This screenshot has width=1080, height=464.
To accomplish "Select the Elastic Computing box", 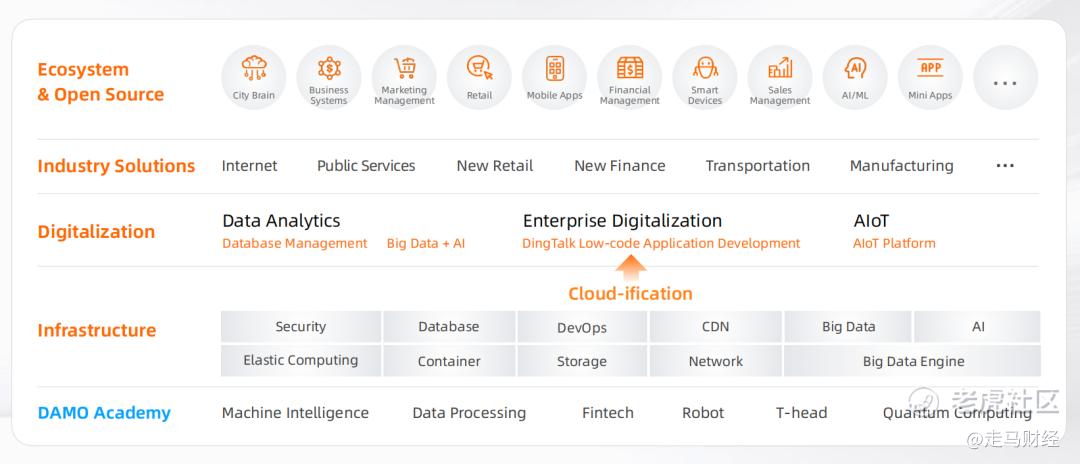I will click(301, 361).
